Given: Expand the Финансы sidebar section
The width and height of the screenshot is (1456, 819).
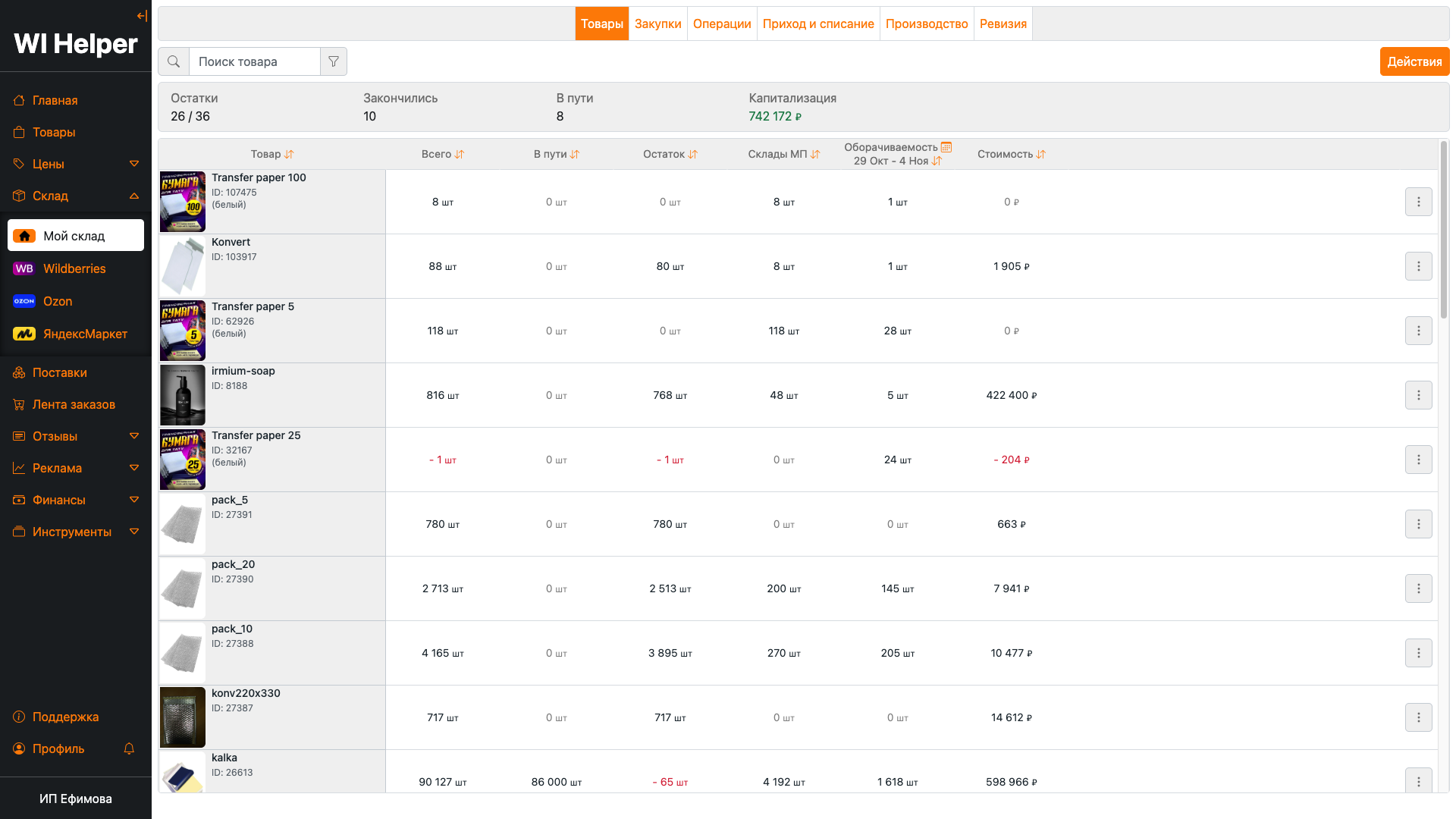Looking at the screenshot, I should coord(134,500).
